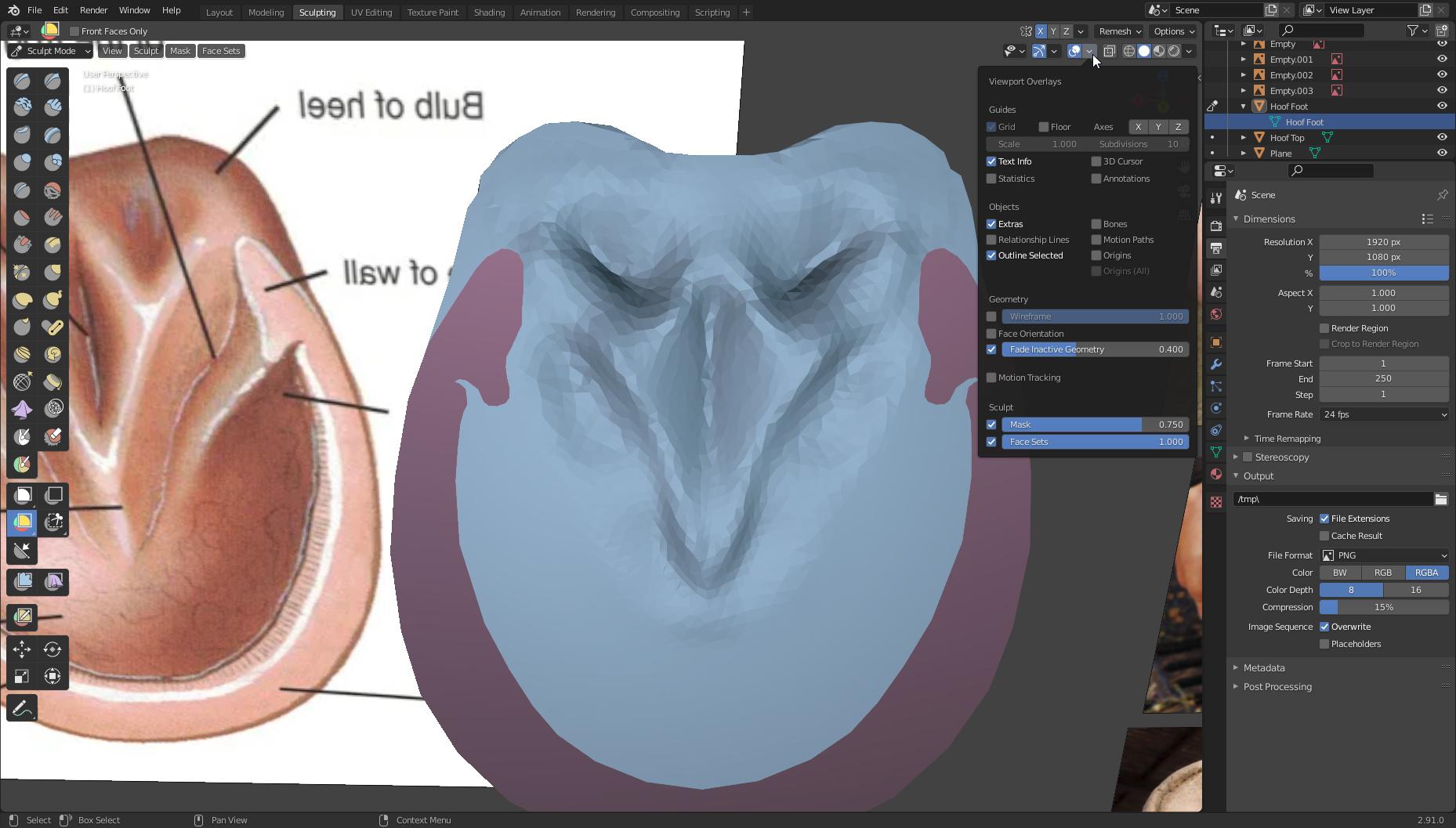Hide the Hoof Top object in the outliner
Screen dimensions: 1456x828
point(1443,137)
